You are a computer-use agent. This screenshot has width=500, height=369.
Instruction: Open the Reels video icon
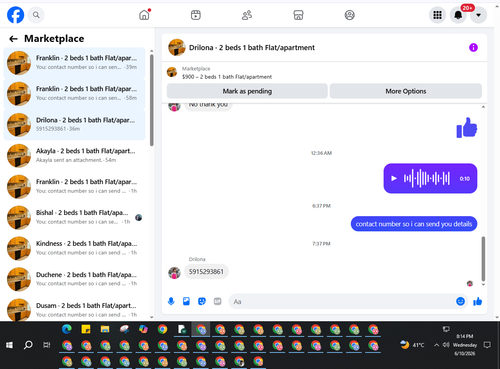coord(196,15)
